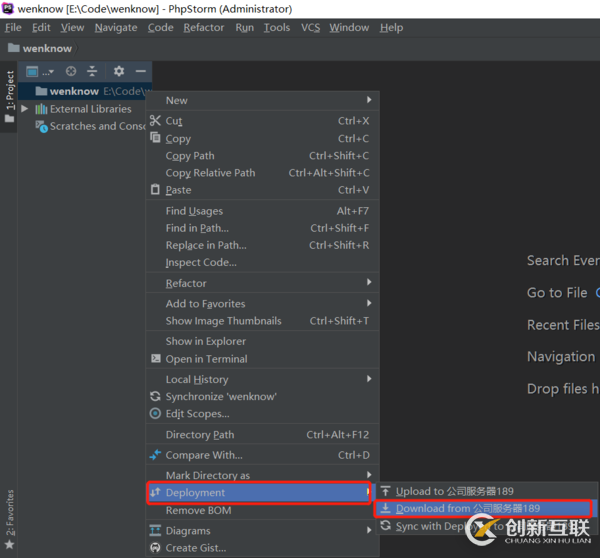Screen dimensions: 600x558
Task: Open the Run menu
Action: click(245, 28)
